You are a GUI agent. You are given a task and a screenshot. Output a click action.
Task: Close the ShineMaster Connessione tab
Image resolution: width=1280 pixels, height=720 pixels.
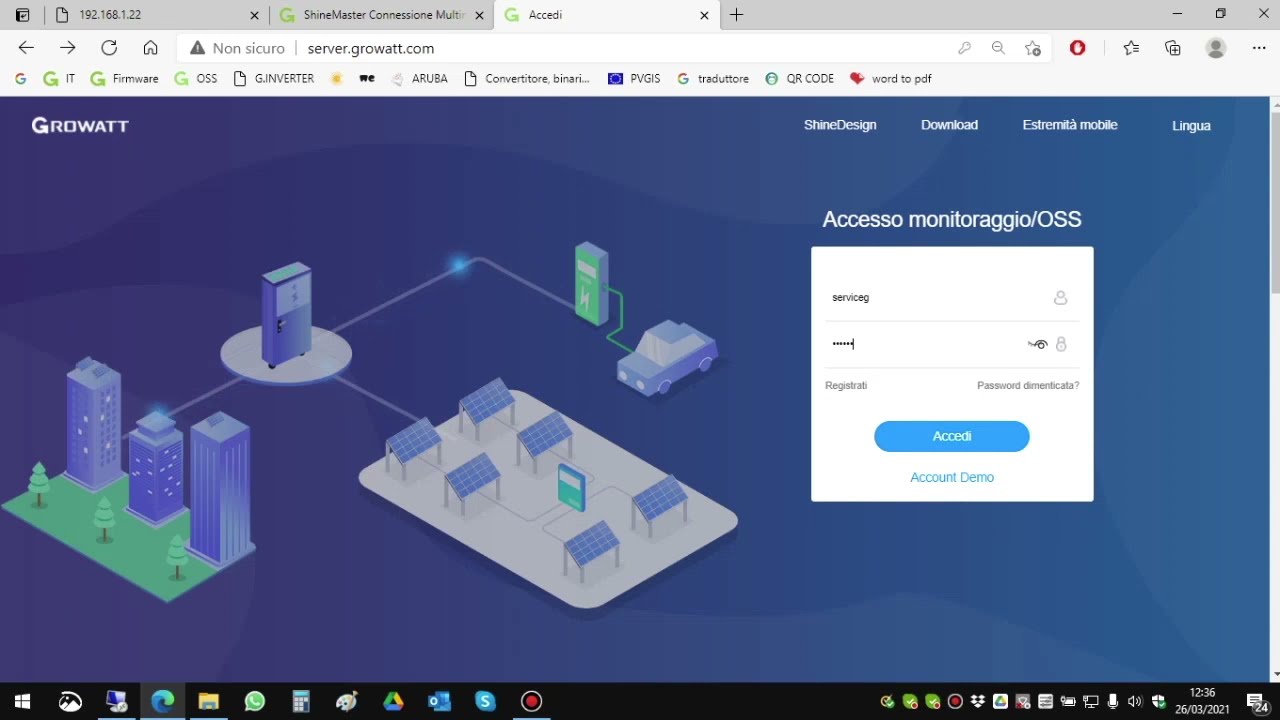click(x=479, y=15)
